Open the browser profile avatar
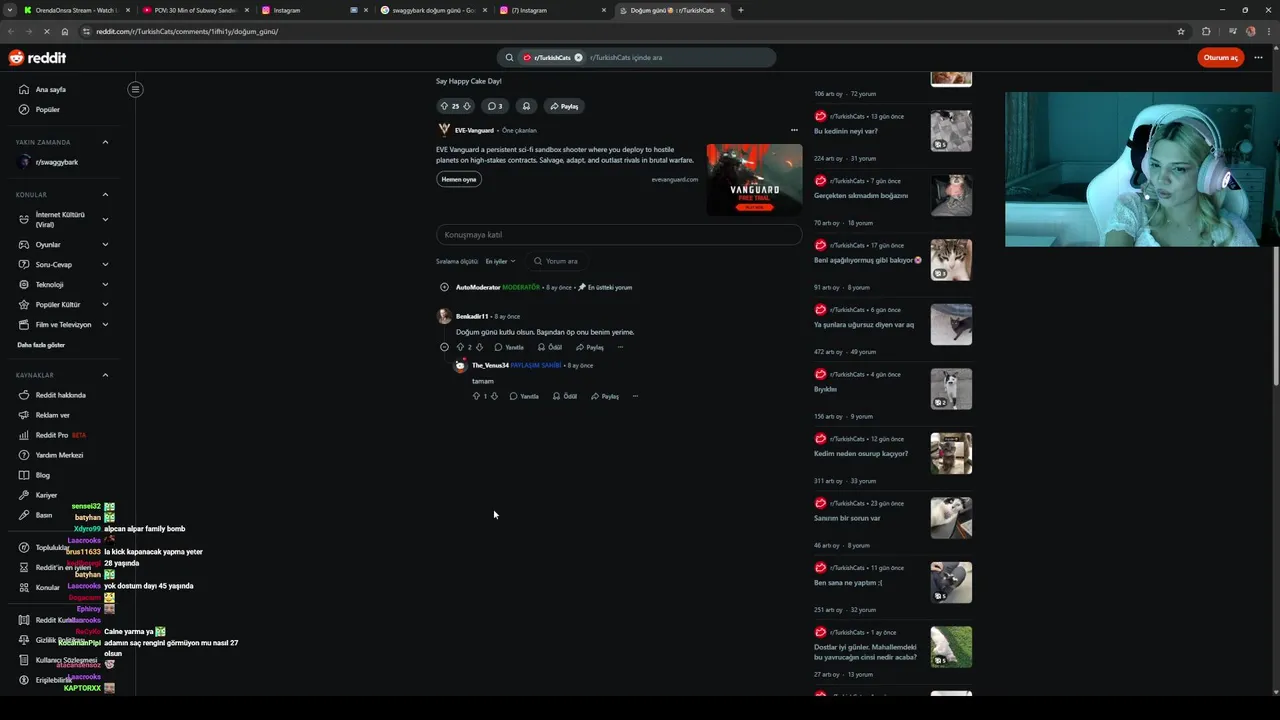1280x720 pixels. click(x=1250, y=31)
